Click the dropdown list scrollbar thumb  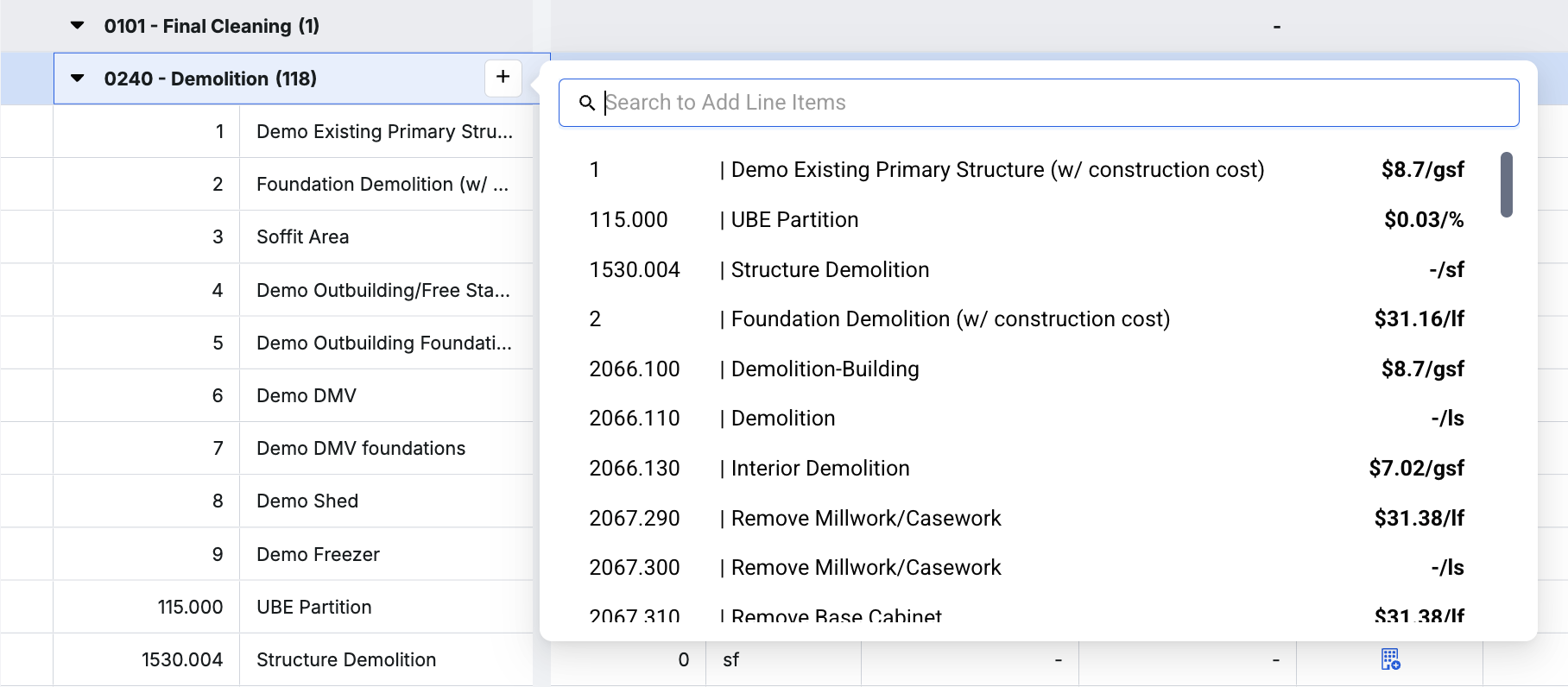coord(1507,185)
